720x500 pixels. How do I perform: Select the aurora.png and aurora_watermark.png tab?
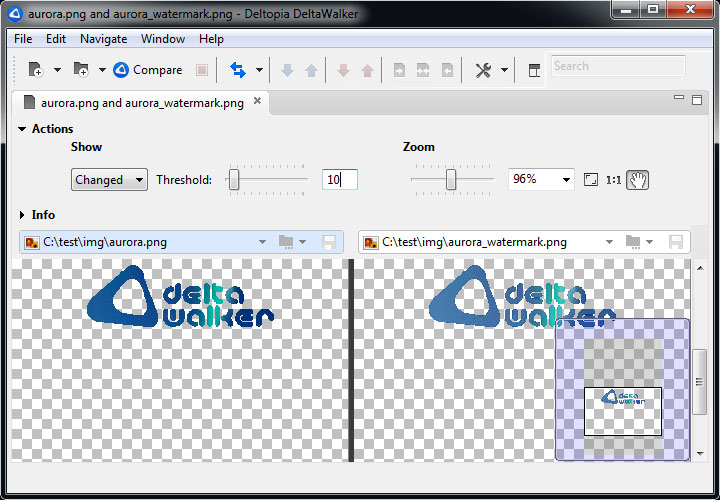142,102
